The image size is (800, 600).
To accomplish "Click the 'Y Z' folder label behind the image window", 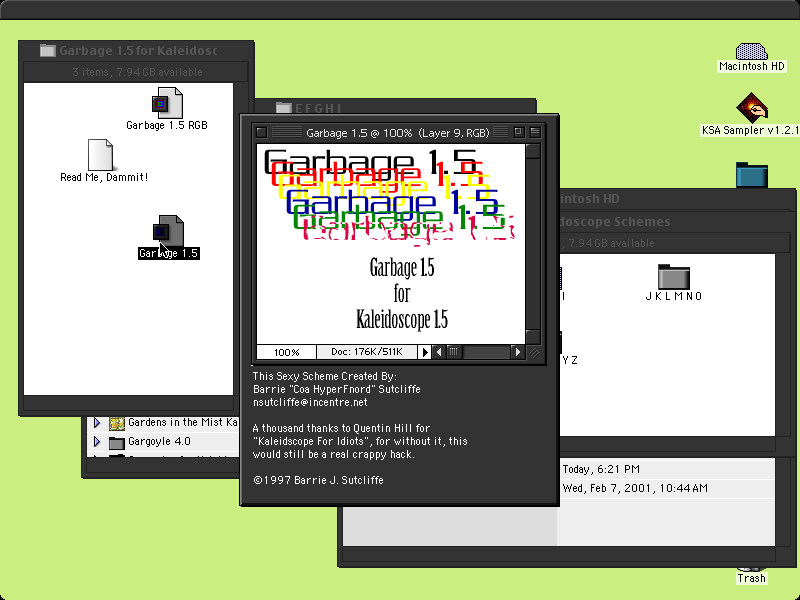I will tap(570, 360).
